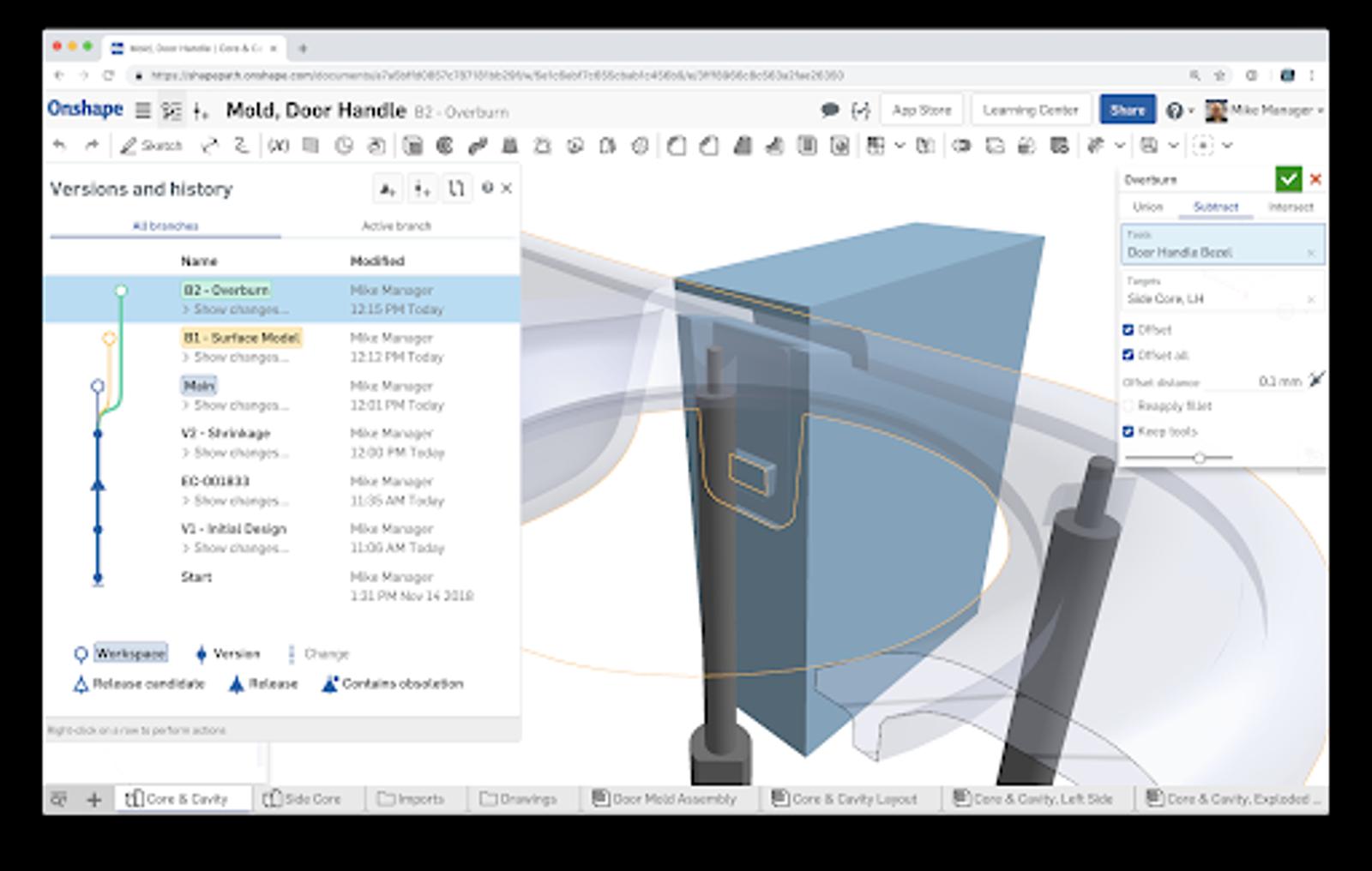Select the Sketch tool

coord(152,146)
